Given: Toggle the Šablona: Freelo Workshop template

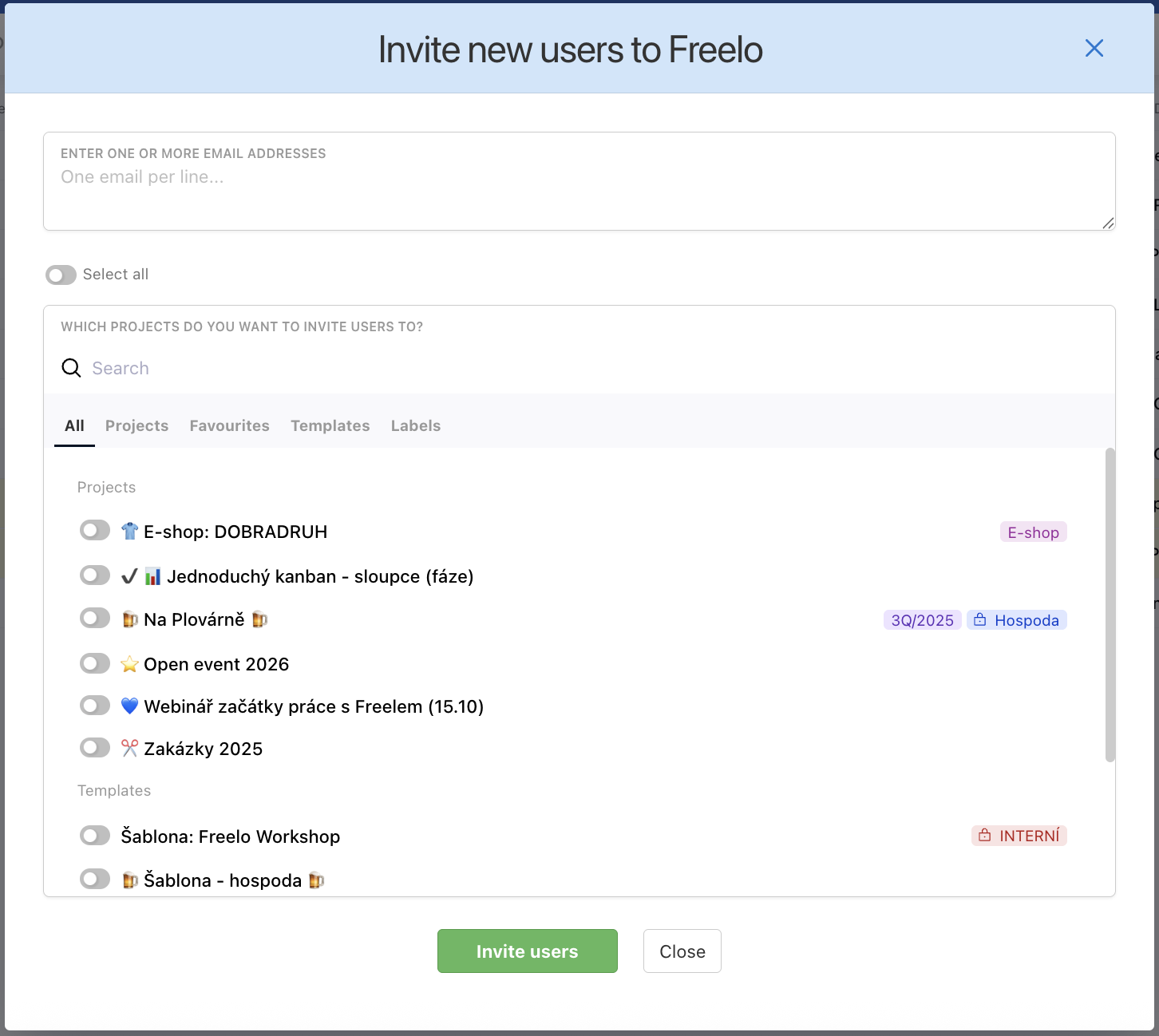Looking at the screenshot, I should 94,835.
